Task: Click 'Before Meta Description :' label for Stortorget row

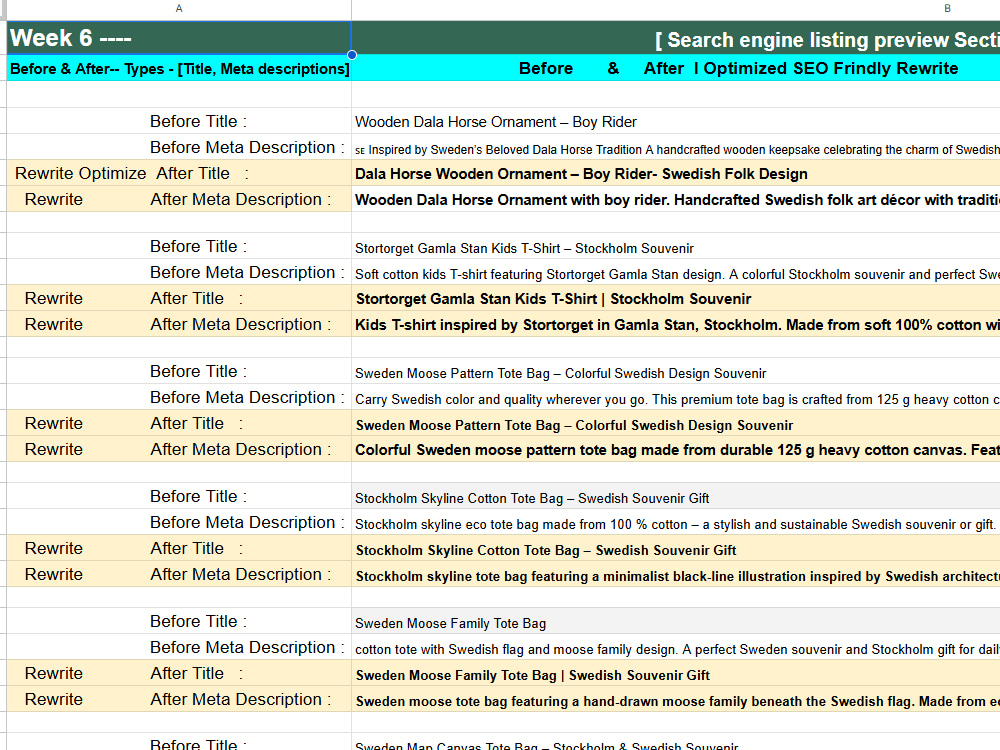Action: click(179, 272)
